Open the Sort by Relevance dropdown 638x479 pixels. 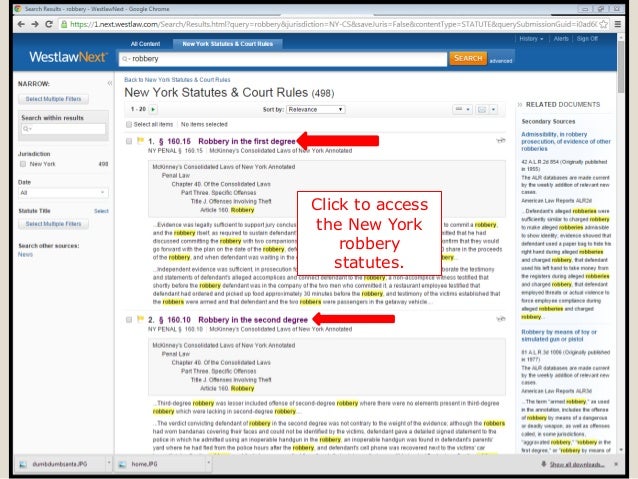[316, 109]
